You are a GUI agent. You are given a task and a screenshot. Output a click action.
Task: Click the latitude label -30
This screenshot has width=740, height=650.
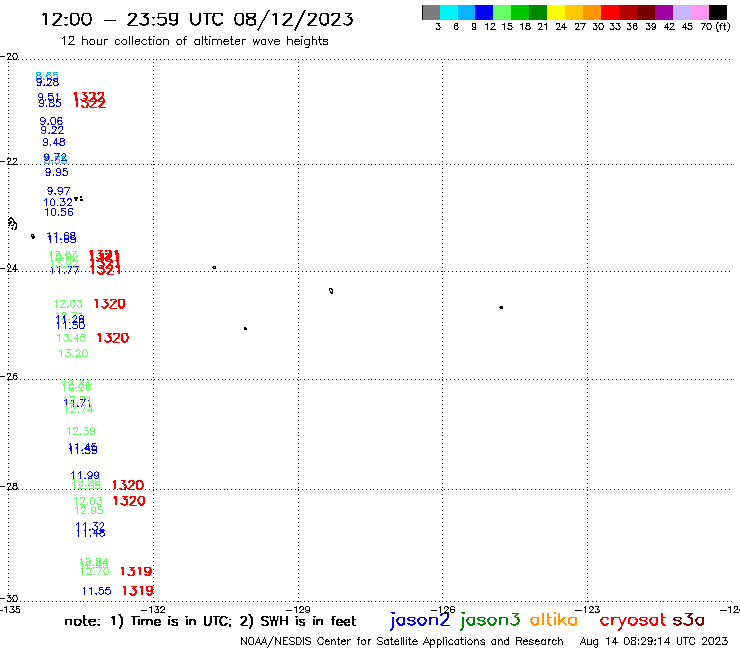pos(9,599)
